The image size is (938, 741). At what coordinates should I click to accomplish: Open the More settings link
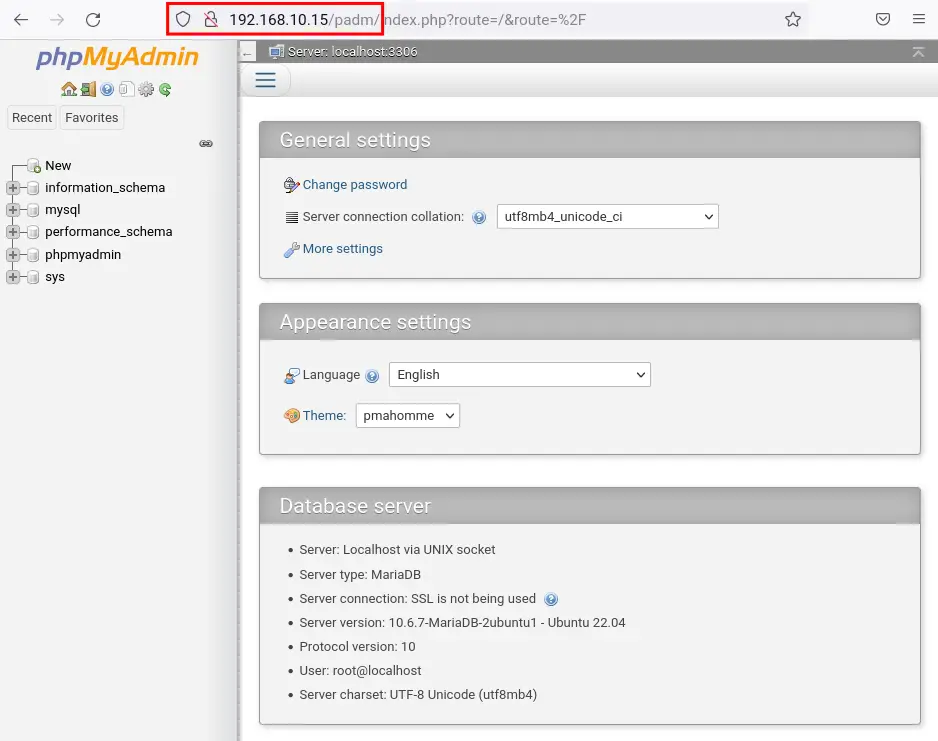(343, 249)
